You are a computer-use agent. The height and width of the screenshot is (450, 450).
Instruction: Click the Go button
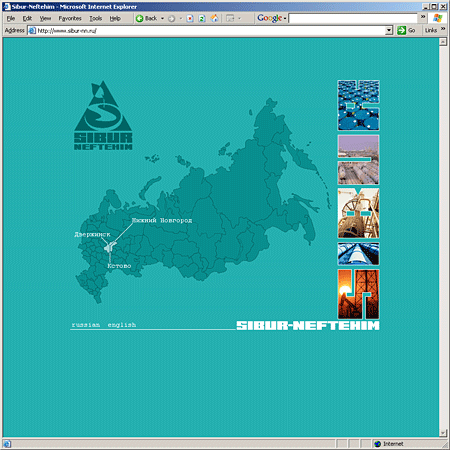click(406, 31)
